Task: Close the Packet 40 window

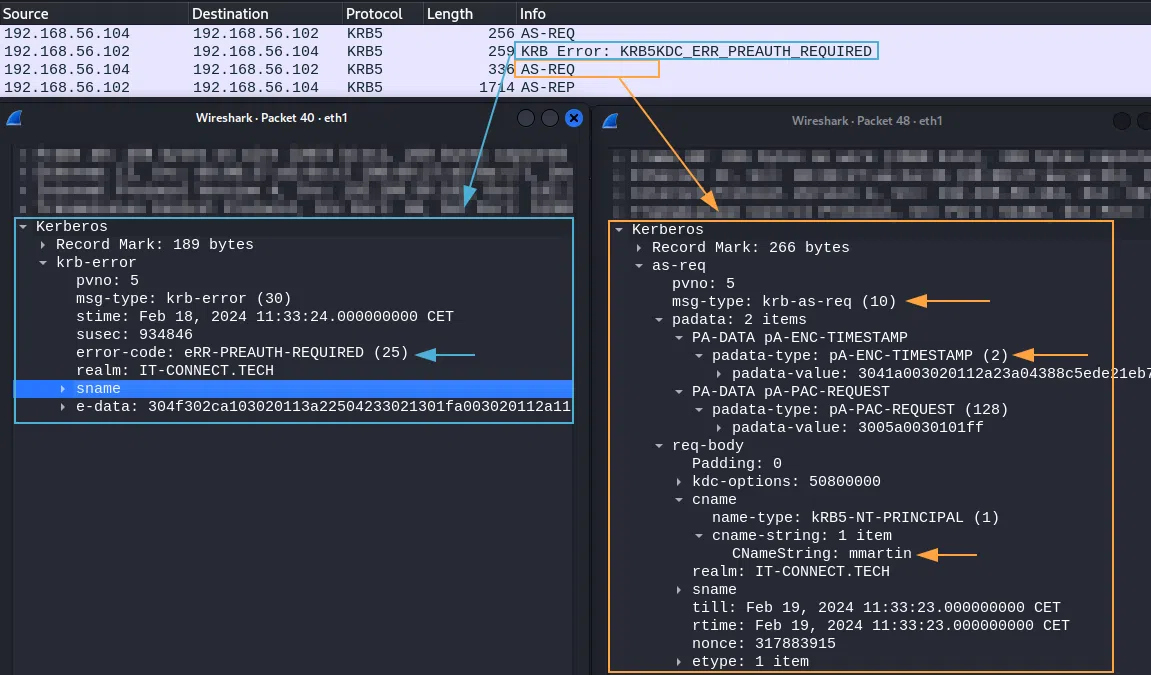Action: click(x=574, y=117)
